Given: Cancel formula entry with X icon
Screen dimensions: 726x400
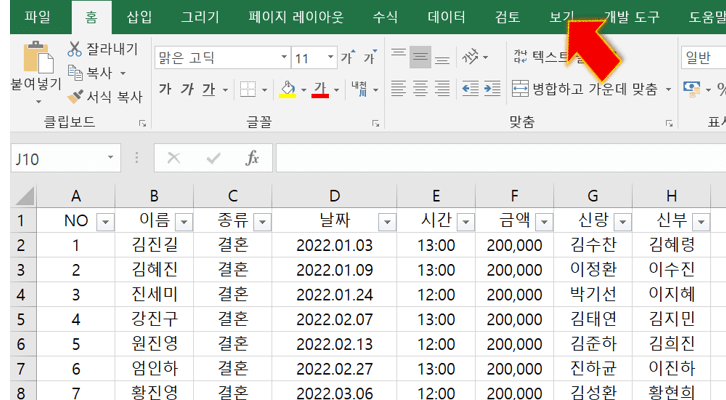Looking at the screenshot, I should point(174,158).
